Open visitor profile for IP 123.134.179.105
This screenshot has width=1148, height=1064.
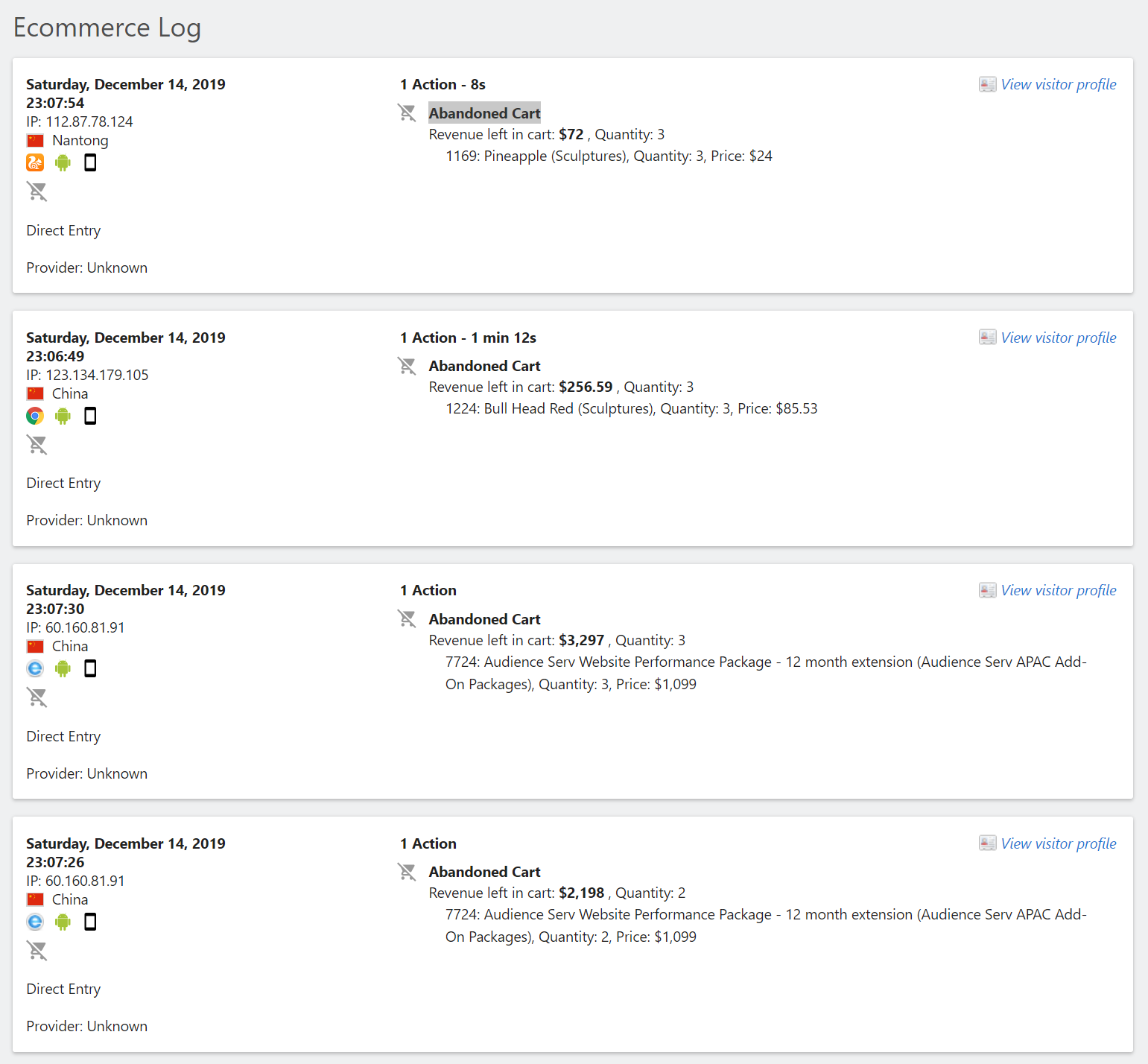[1058, 338]
